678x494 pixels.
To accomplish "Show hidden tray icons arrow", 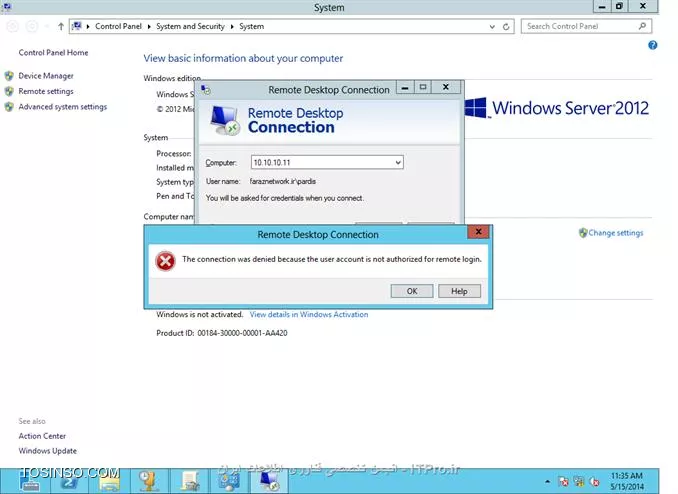I will point(547,481).
